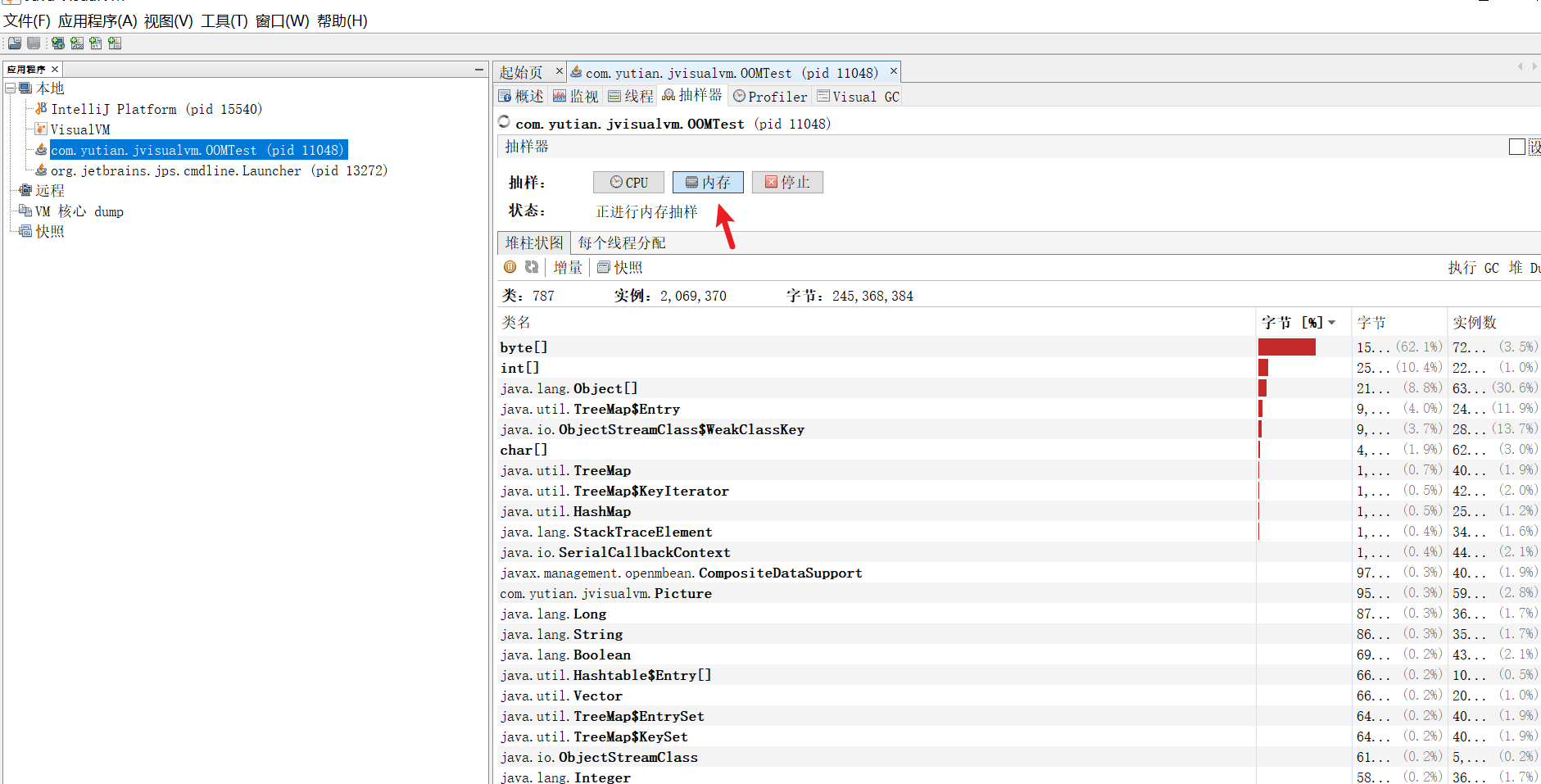The height and width of the screenshot is (784, 1541).
Task: Take a snapshot using the 快照 toolbar button
Action: (x=620, y=267)
